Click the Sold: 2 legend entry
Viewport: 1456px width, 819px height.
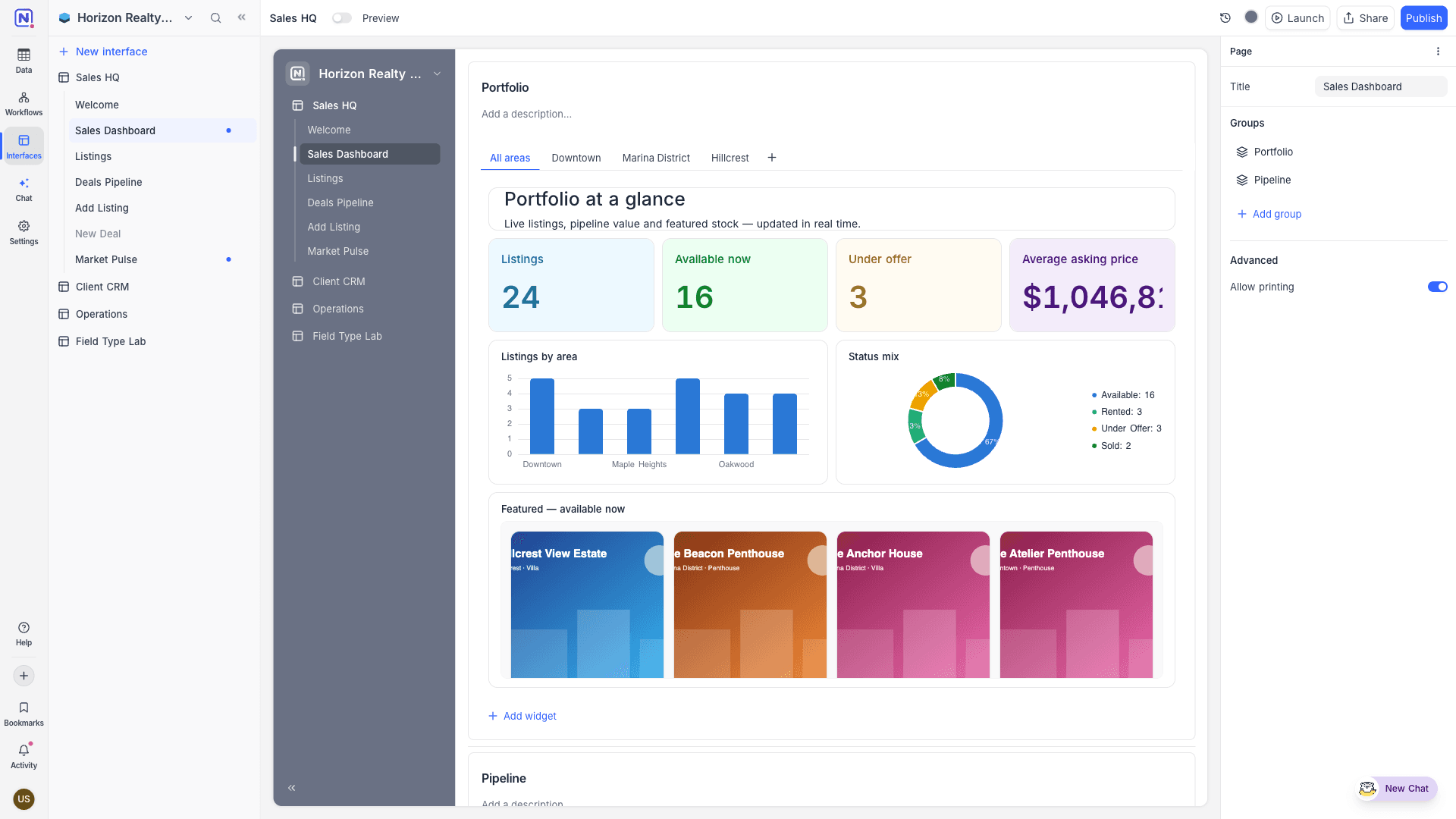coord(1112,446)
